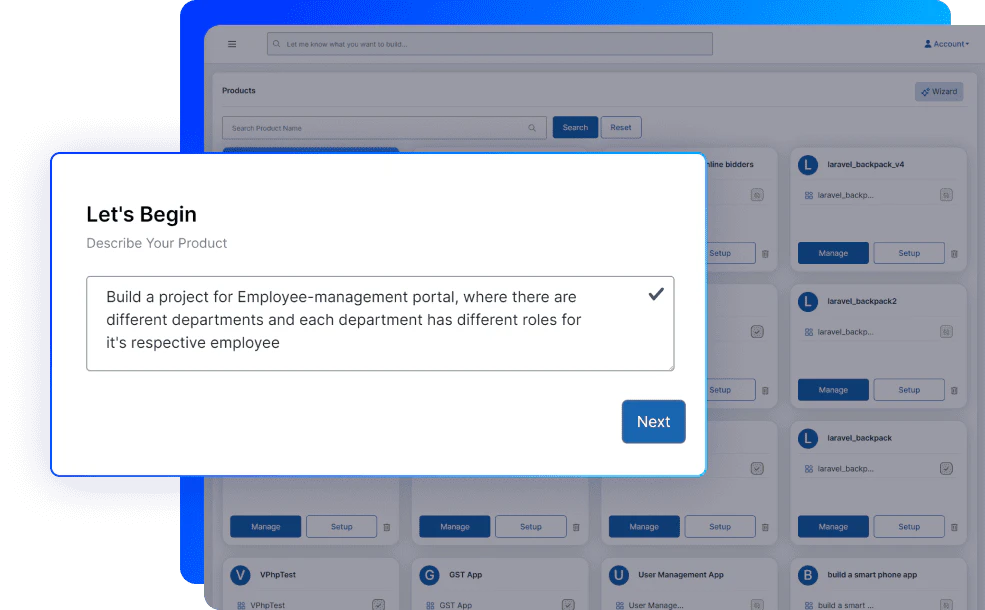Image resolution: width=985 pixels, height=610 pixels.
Task: Click the 'Let me know what you want to build' field
Action: click(490, 44)
